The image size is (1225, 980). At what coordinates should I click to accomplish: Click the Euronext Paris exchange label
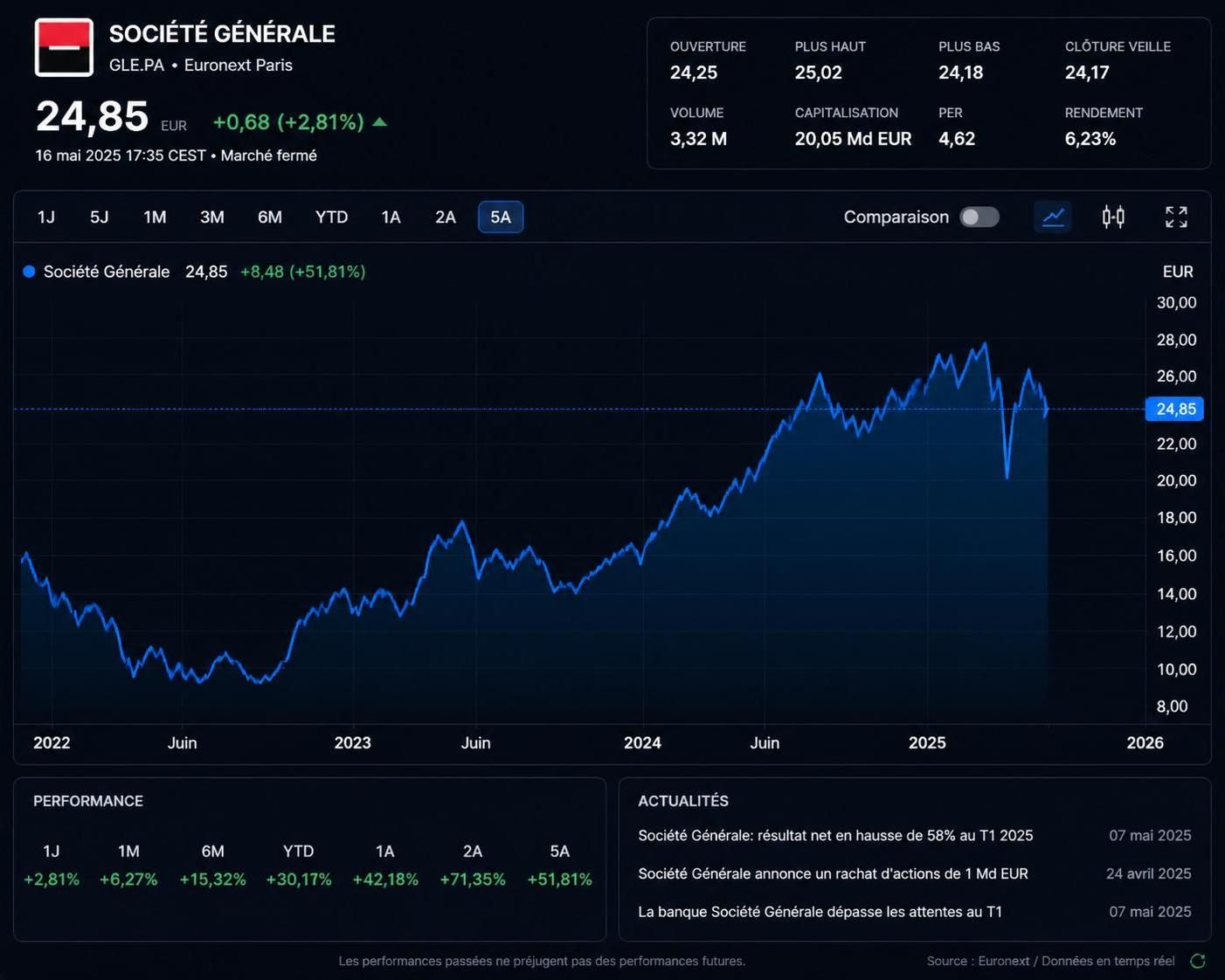(x=239, y=66)
